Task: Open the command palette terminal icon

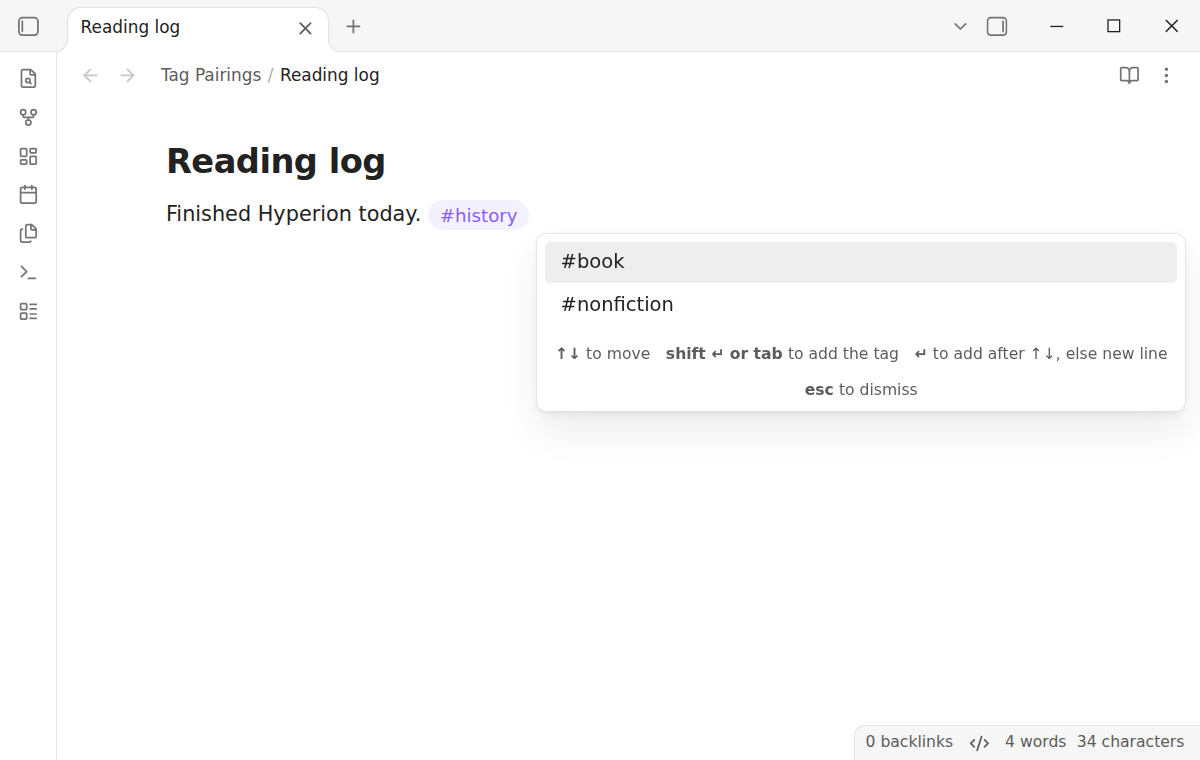Action: [x=29, y=272]
